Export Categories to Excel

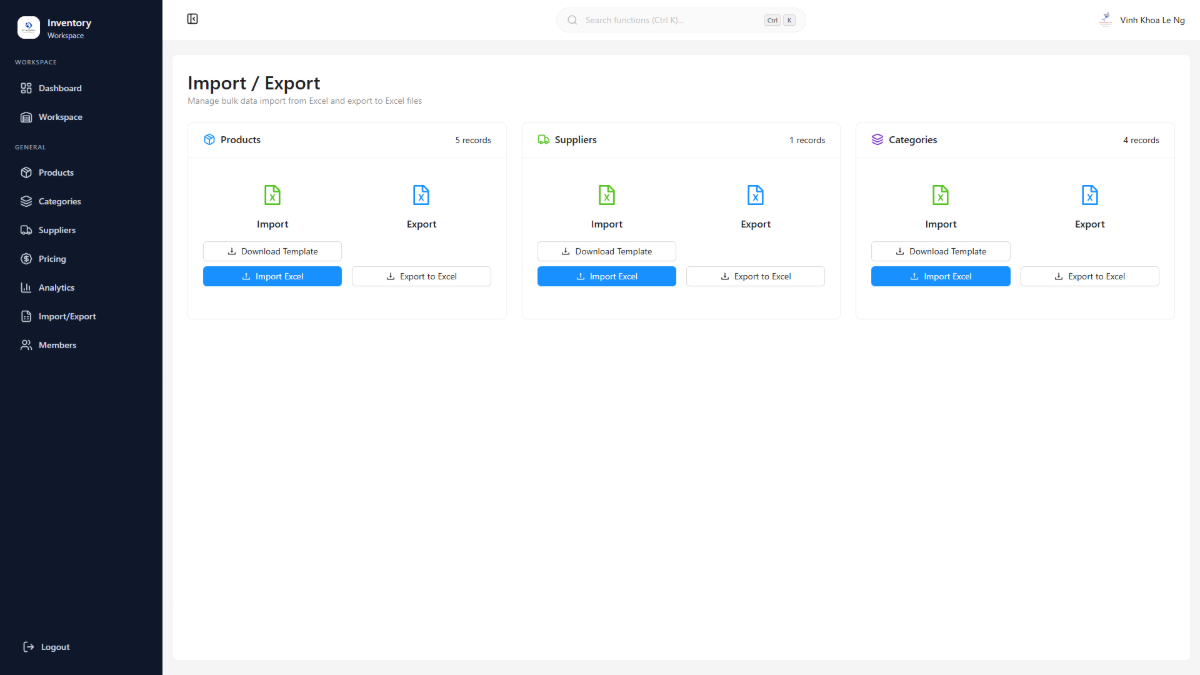[x=1089, y=276]
